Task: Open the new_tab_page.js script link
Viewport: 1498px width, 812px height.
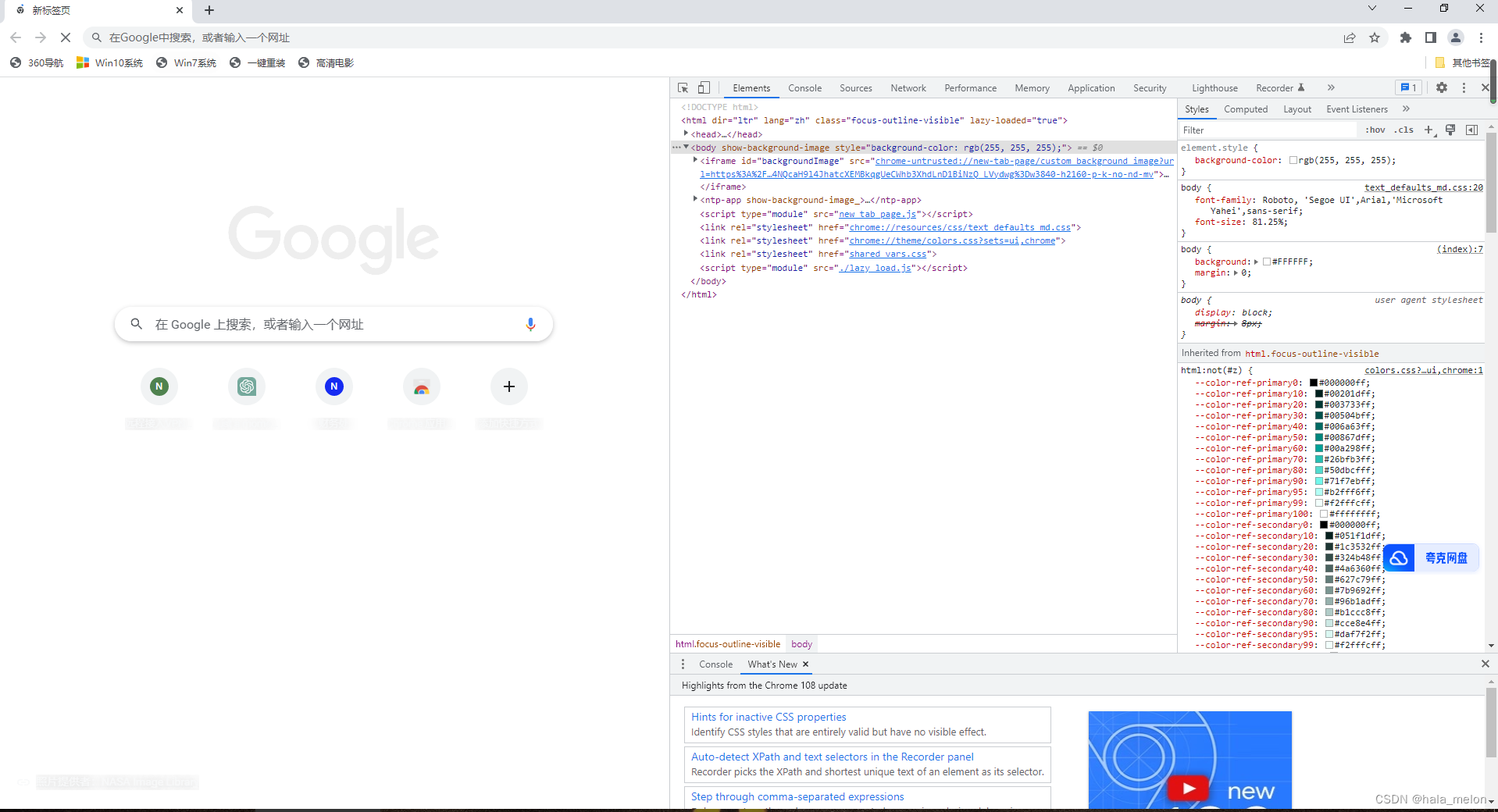Action: pyautogui.click(x=878, y=214)
